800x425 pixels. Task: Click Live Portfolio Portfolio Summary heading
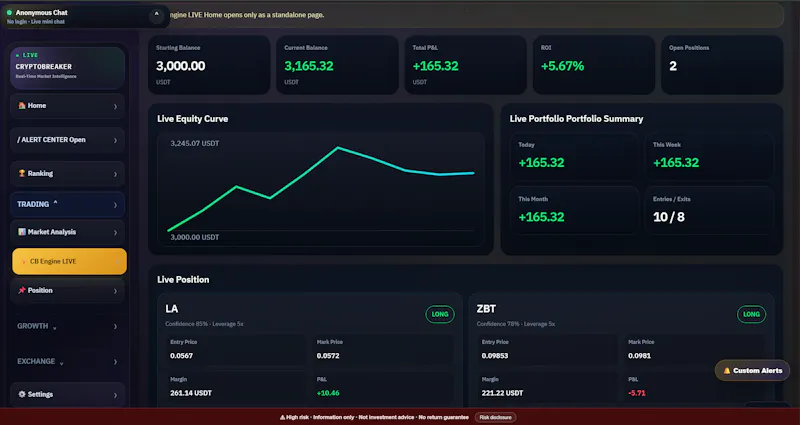(x=577, y=119)
